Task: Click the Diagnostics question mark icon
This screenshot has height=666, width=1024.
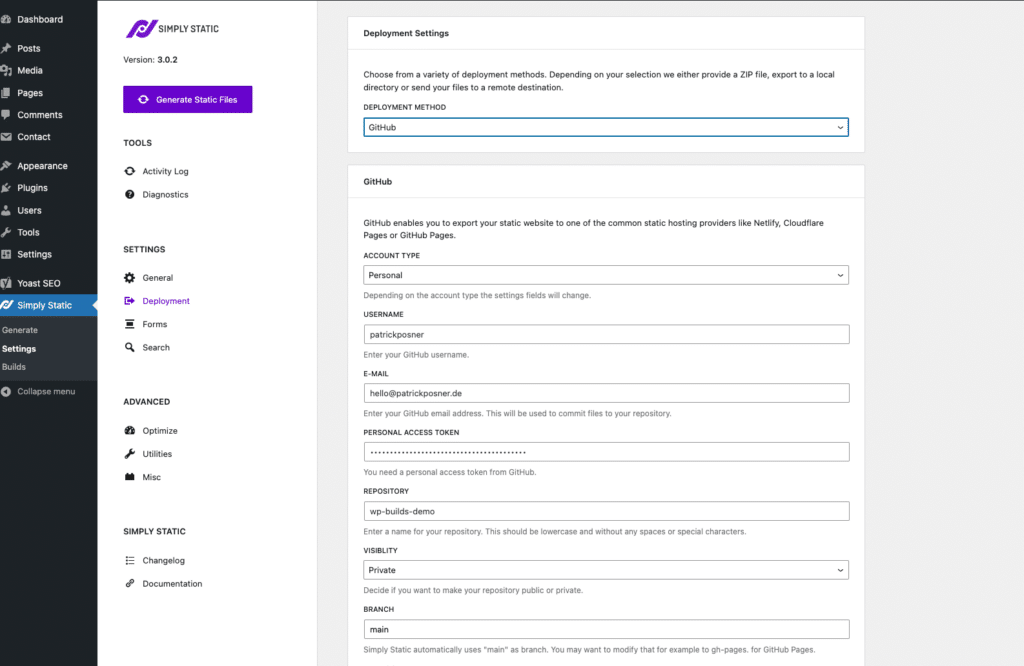Action: 129,195
